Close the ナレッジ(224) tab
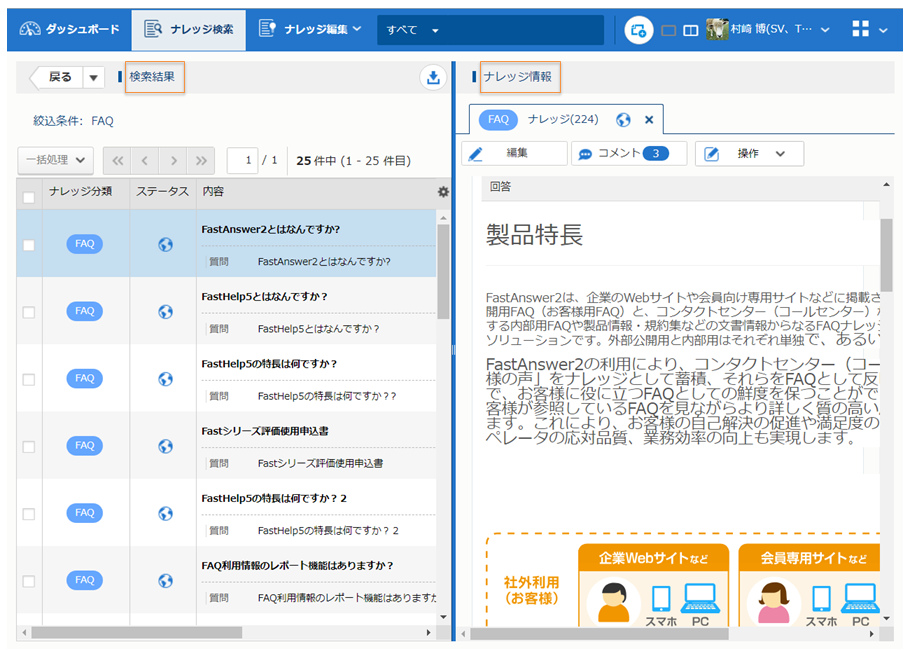The height and width of the screenshot is (651, 909). [x=649, y=120]
